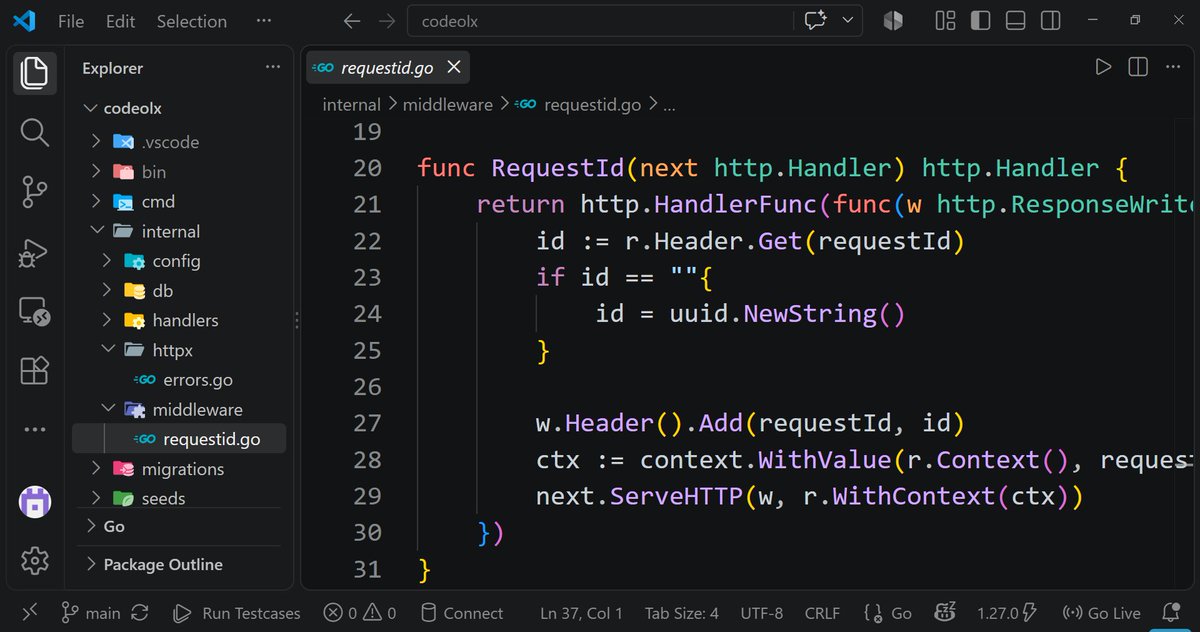Open the customize layout icon
Image resolution: width=1200 pixels, height=632 pixels.
pos(945,21)
